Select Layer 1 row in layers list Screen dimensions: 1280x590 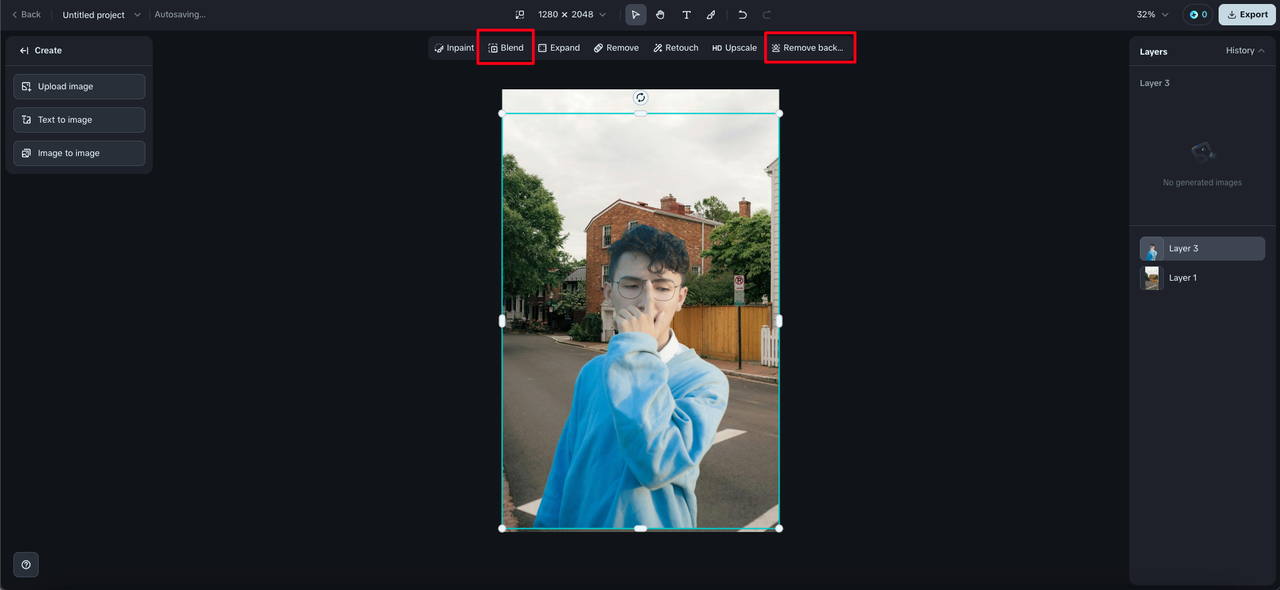(1202, 278)
